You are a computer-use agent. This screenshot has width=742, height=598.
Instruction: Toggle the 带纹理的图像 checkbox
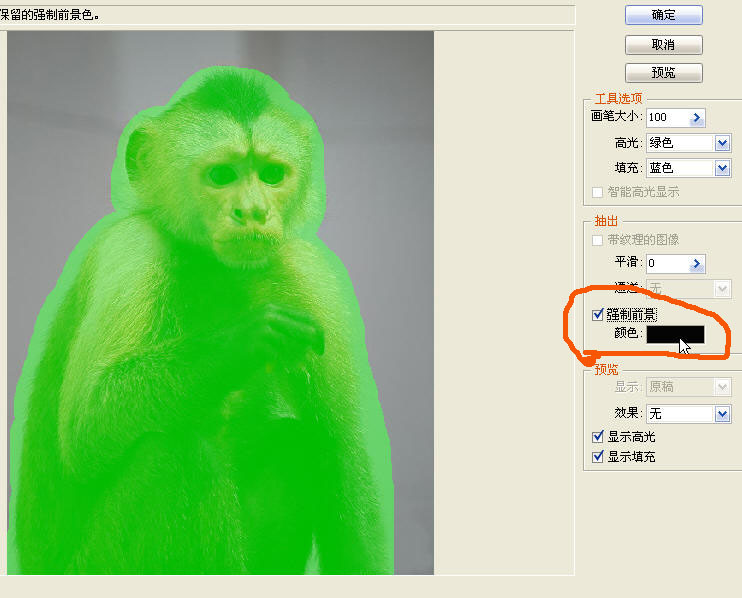pos(598,240)
